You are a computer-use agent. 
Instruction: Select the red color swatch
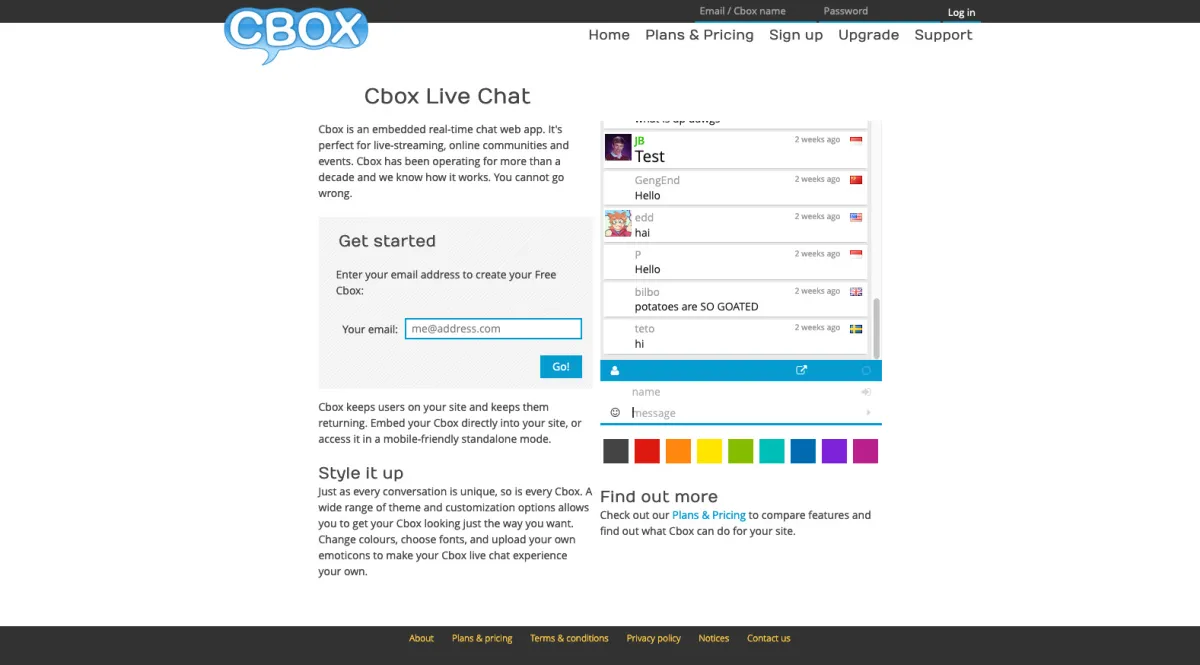[647, 451]
